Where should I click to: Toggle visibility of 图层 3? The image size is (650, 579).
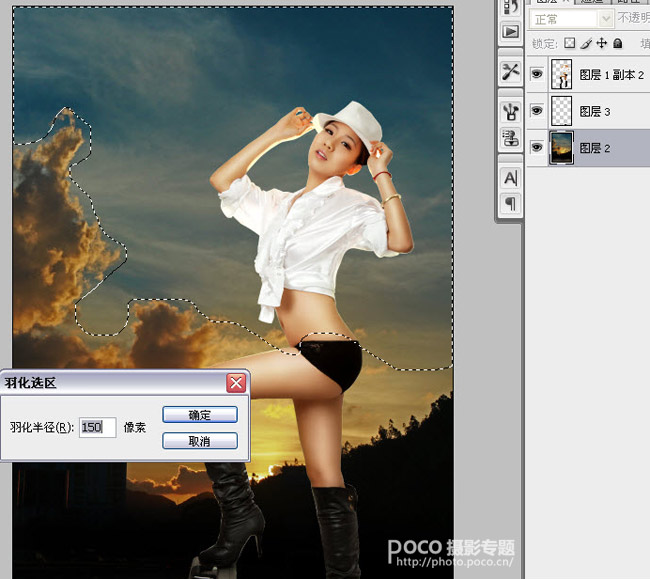(x=537, y=111)
